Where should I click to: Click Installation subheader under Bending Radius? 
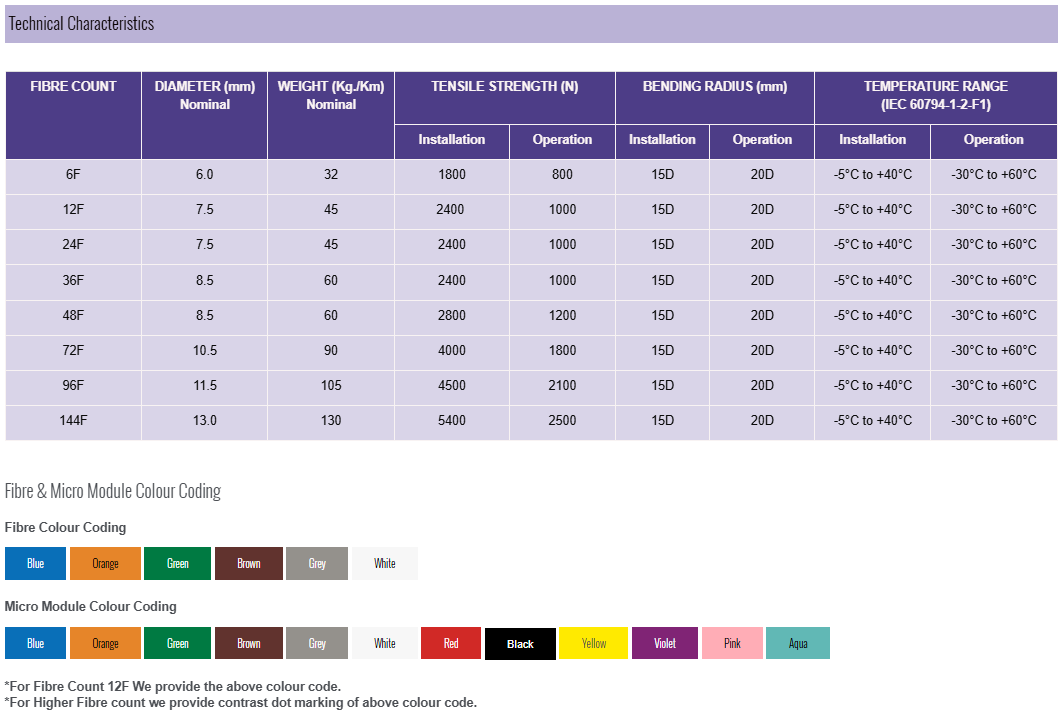[662, 142]
